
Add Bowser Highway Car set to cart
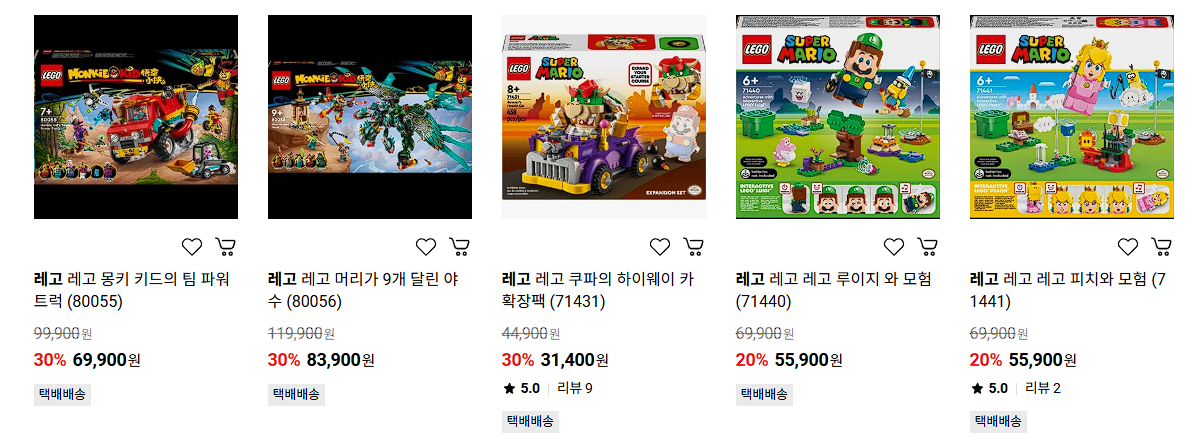click(x=693, y=246)
